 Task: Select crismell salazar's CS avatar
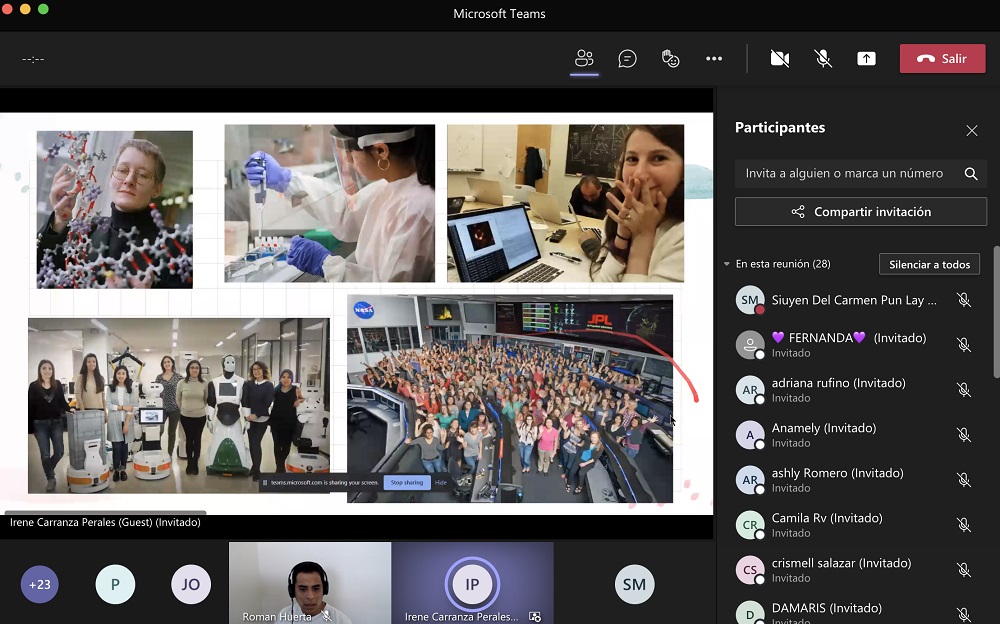(750, 570)
